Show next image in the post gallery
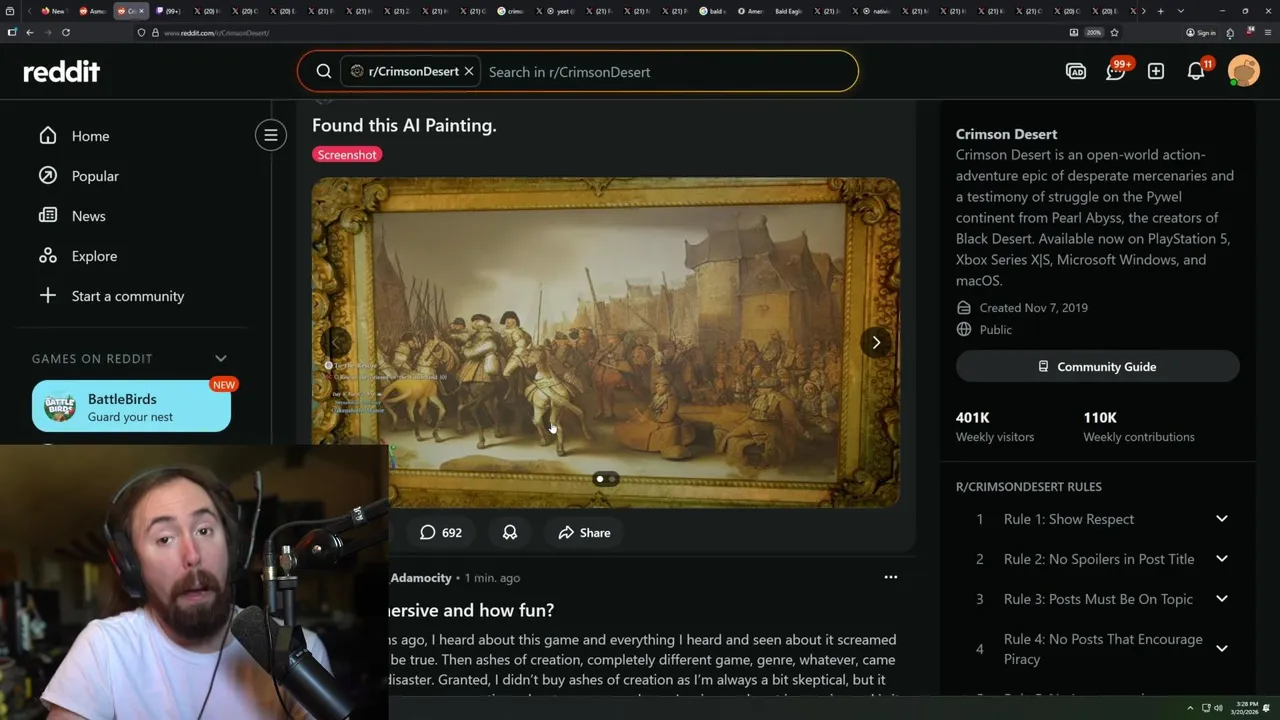 coord(876,342)
